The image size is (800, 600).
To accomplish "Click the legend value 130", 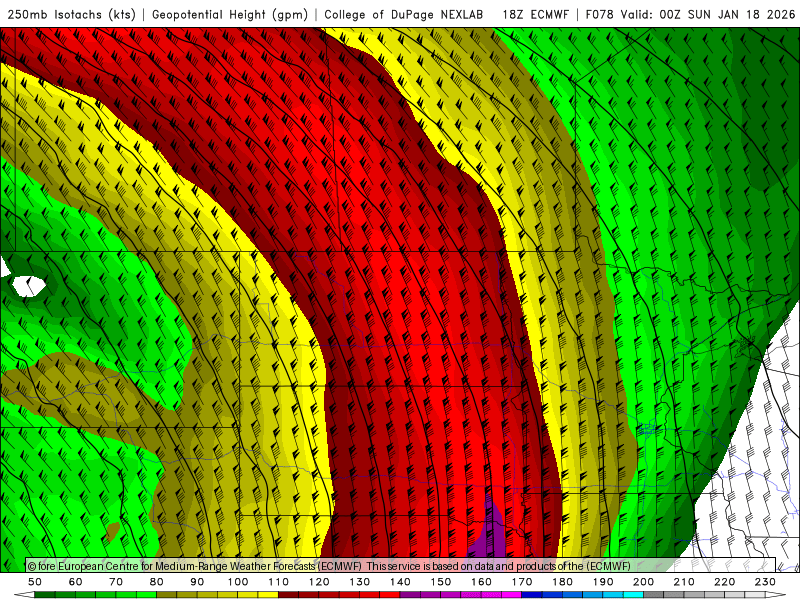I will tap(359, 582).
